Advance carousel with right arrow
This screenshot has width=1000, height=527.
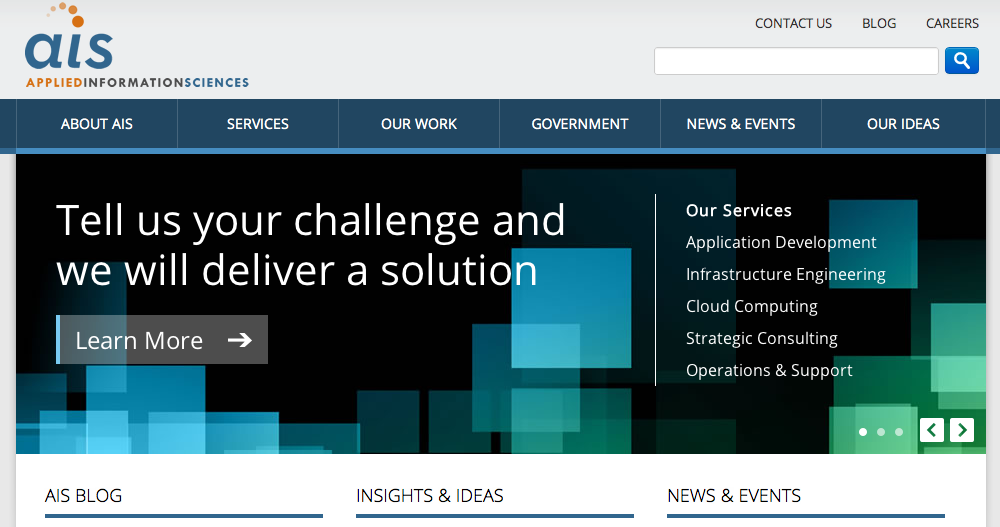(x=962, y=430)
